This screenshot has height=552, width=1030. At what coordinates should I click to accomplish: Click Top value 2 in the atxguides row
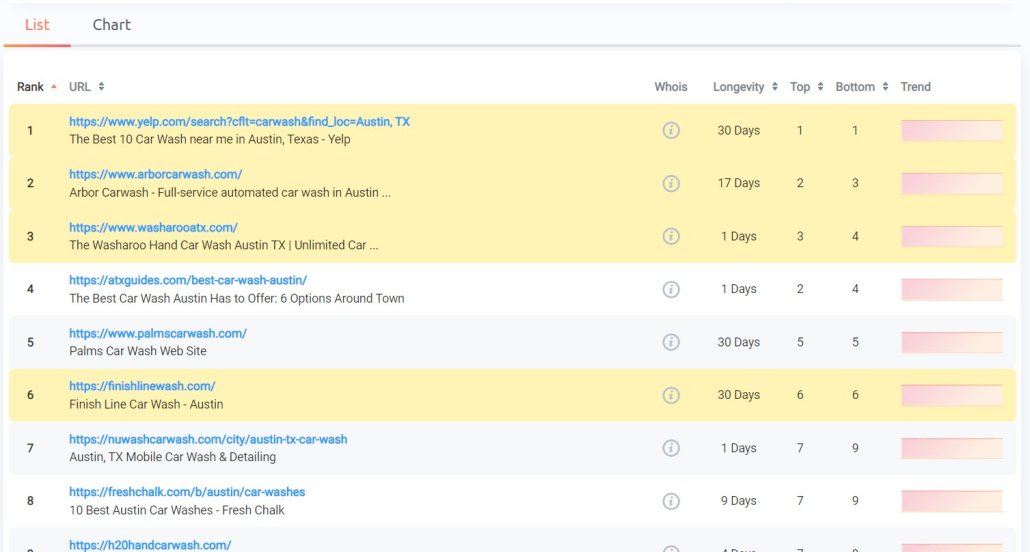pos(800,289)
